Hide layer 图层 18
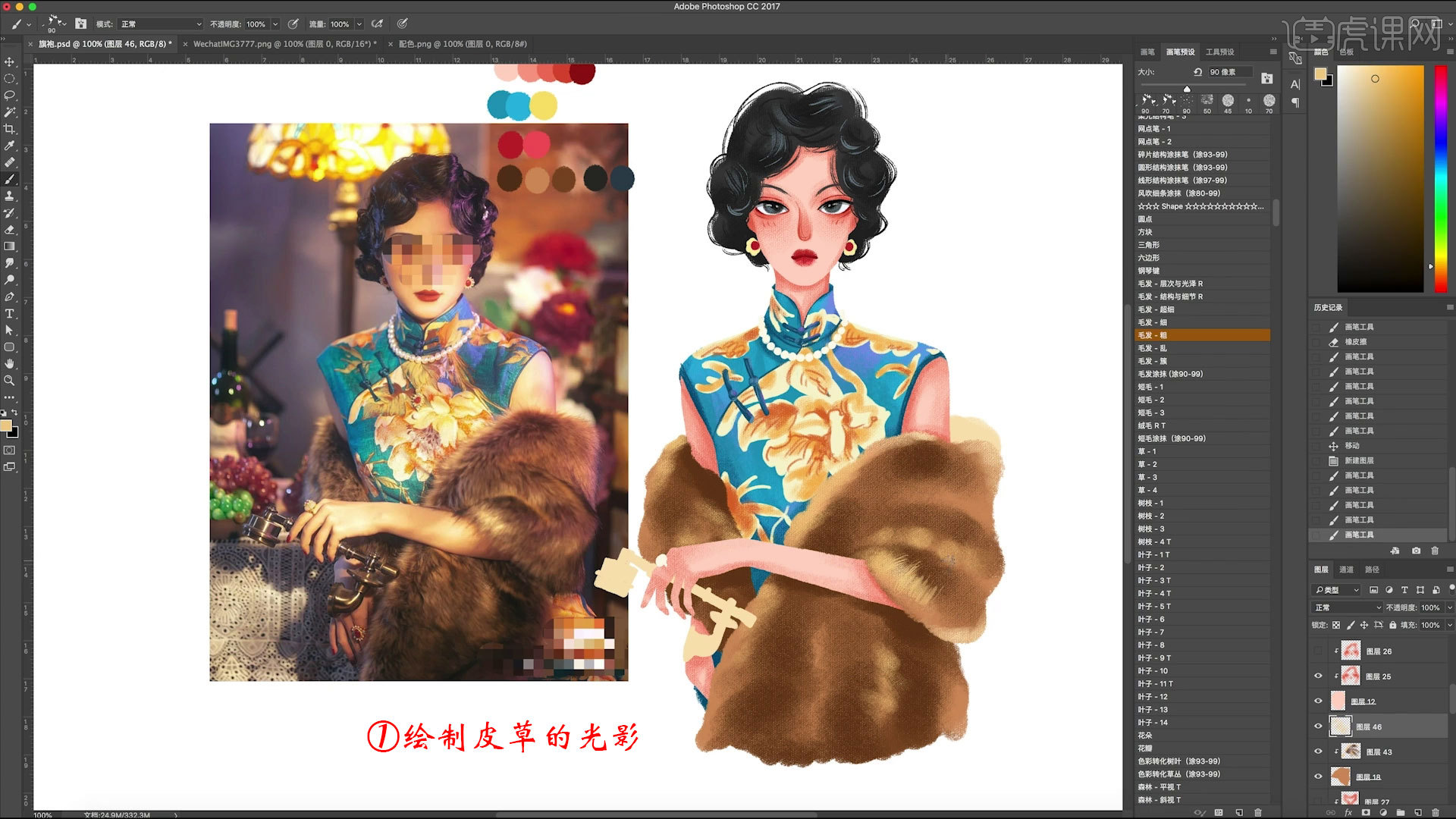Image resolution: width=1456 pixels, height=819 pixels. pyautogui.click(x=1318, y=777)
